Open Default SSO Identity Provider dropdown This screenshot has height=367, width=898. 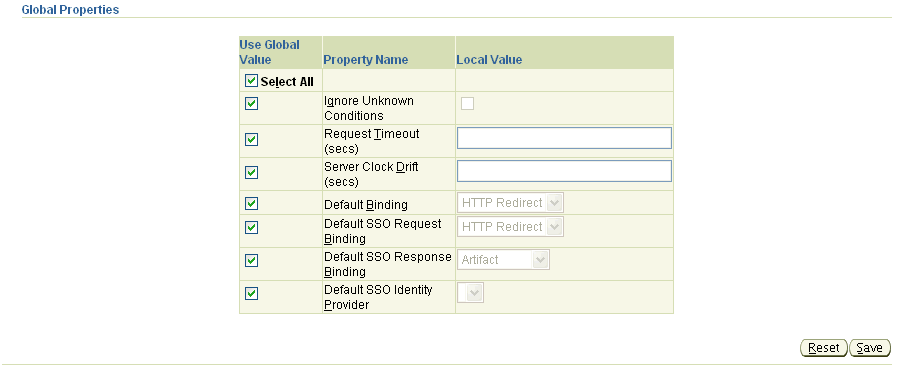tap(470, 293)
